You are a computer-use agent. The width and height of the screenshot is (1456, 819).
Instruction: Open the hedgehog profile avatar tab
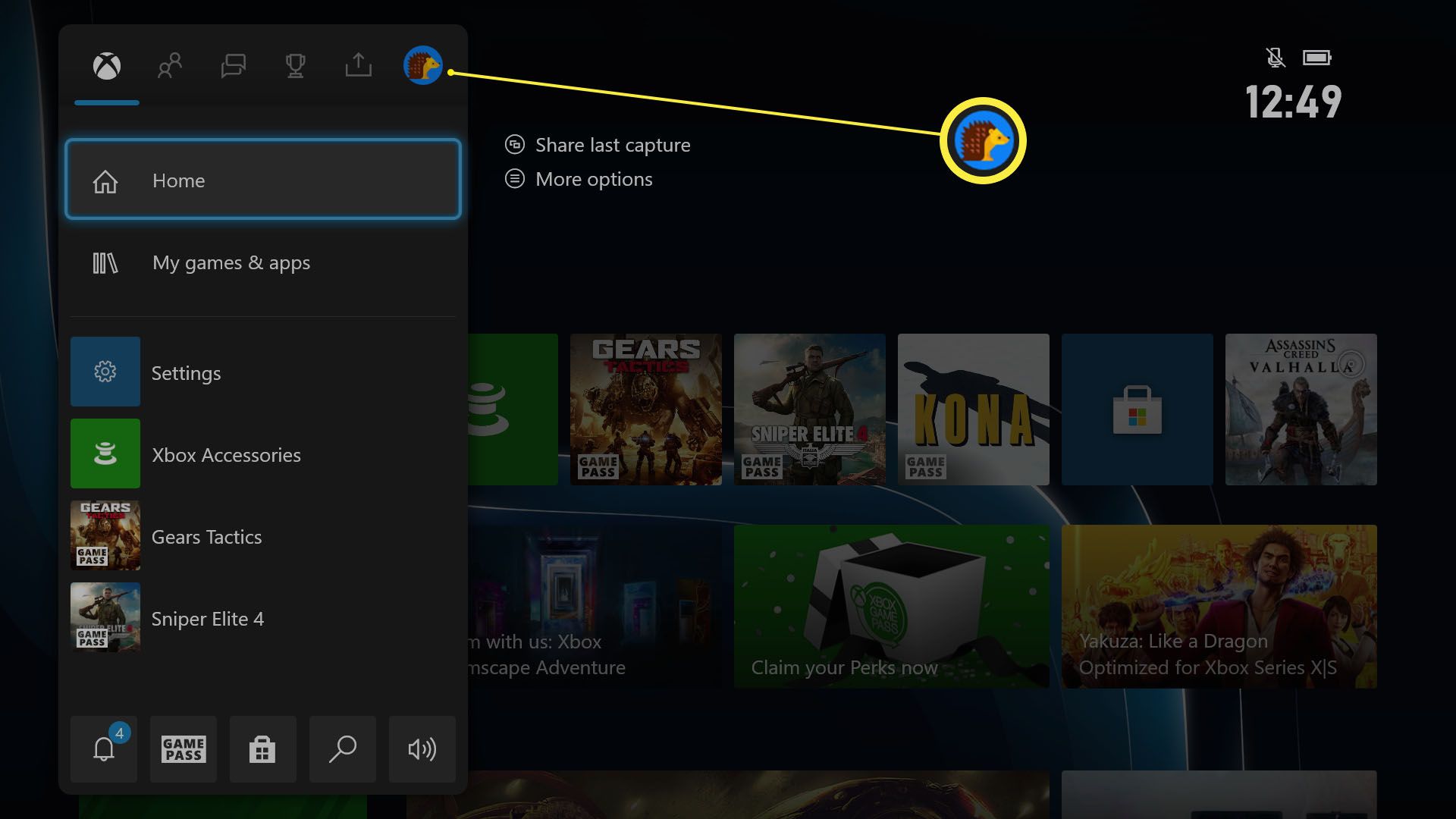[422, 65]
